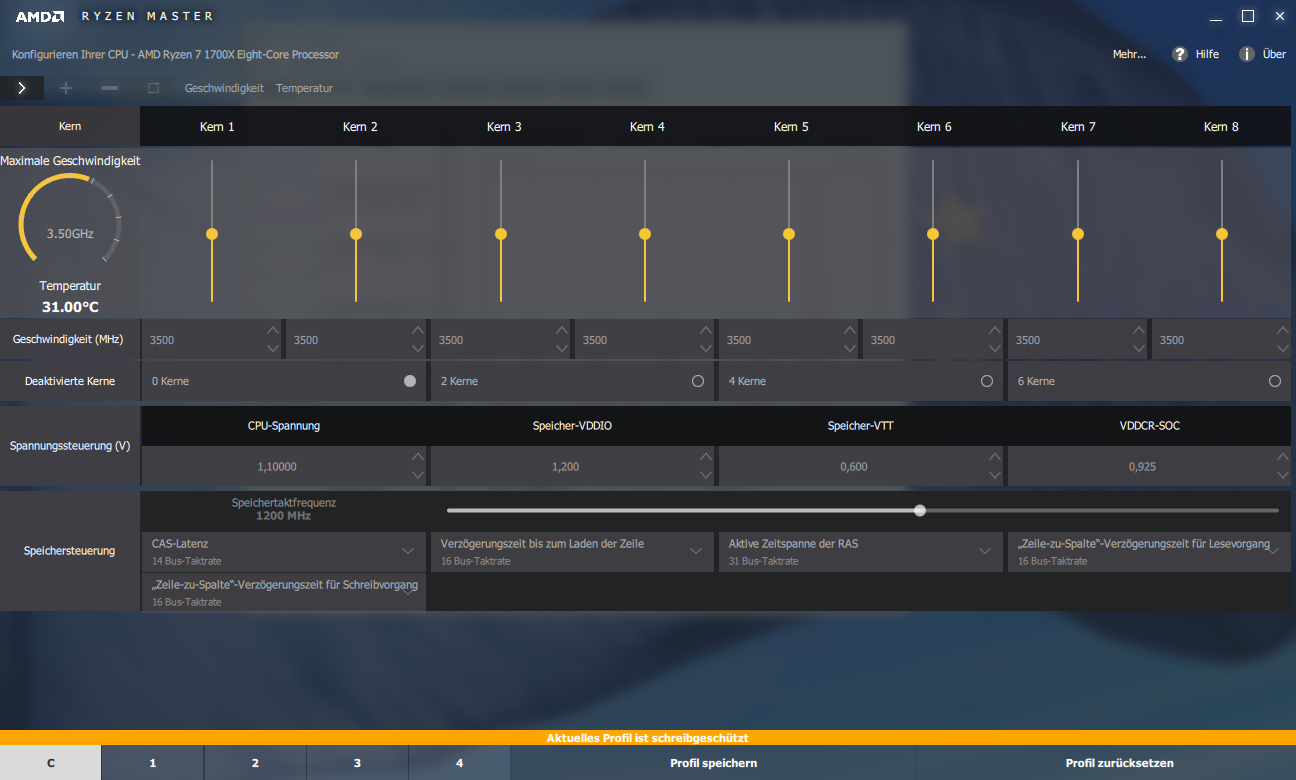Click Kern 1 speed slider handle
1296x780 pixels.
212,234
